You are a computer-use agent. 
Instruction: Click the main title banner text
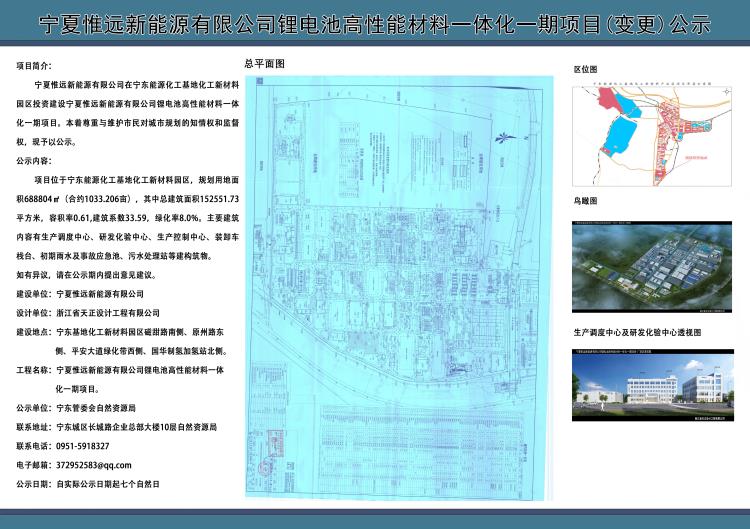click(x=375, y=23)
